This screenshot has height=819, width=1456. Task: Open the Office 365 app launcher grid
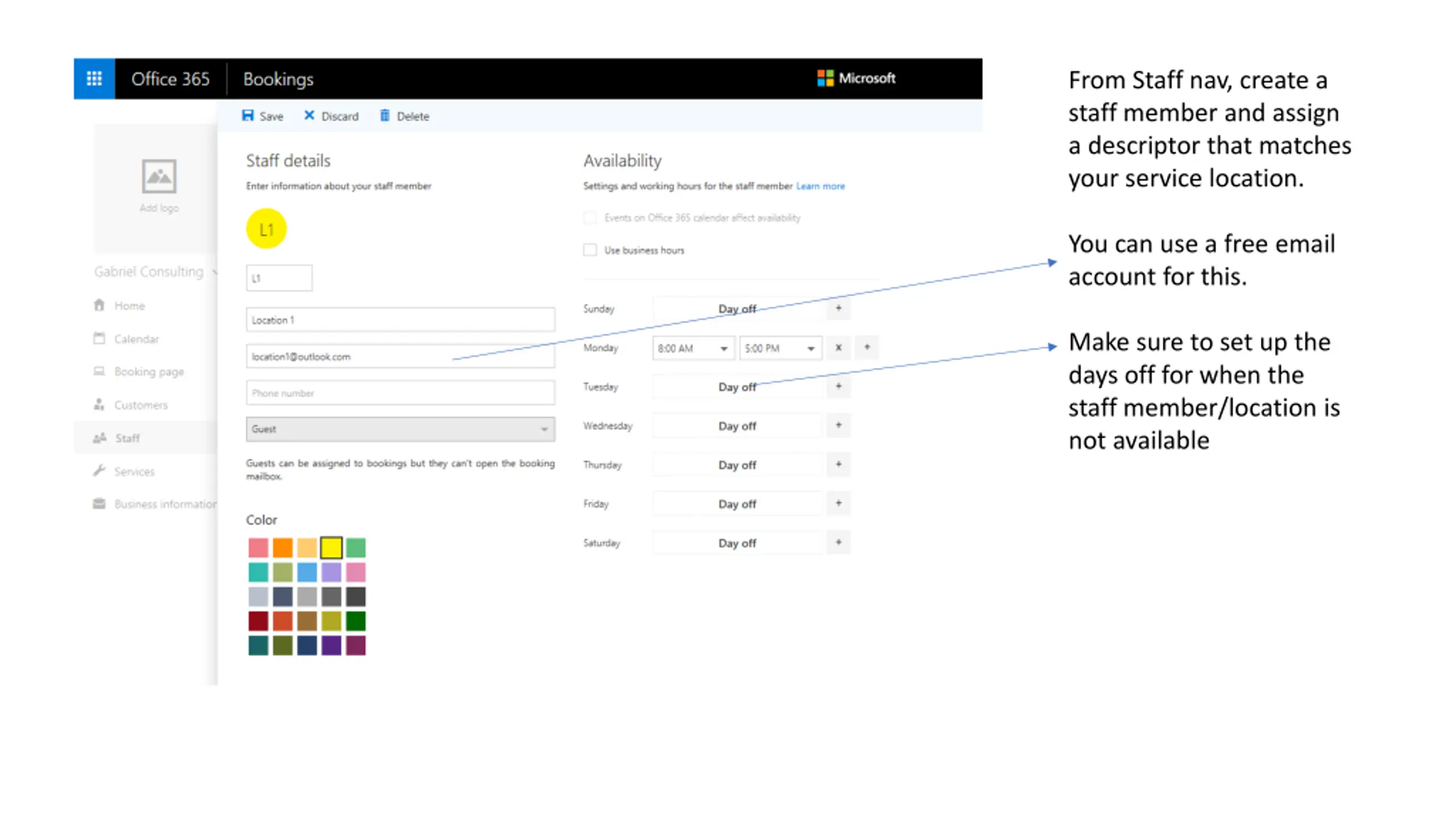click(94, 78)
